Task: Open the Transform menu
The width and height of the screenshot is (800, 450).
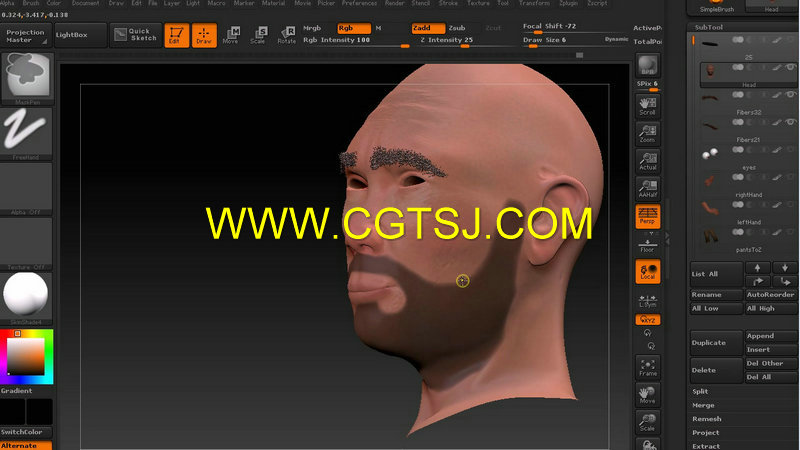Action: (x=534, y=3)
